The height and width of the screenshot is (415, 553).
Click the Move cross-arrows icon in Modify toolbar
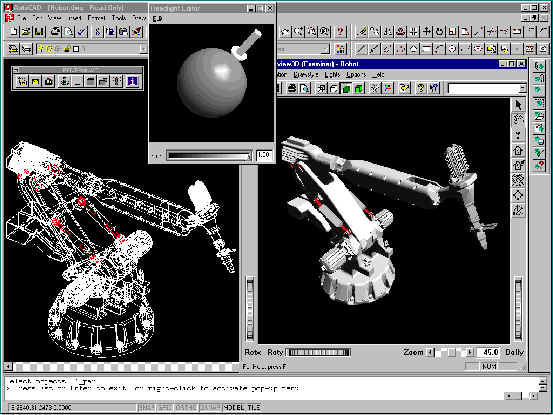[x=426, y=32]
